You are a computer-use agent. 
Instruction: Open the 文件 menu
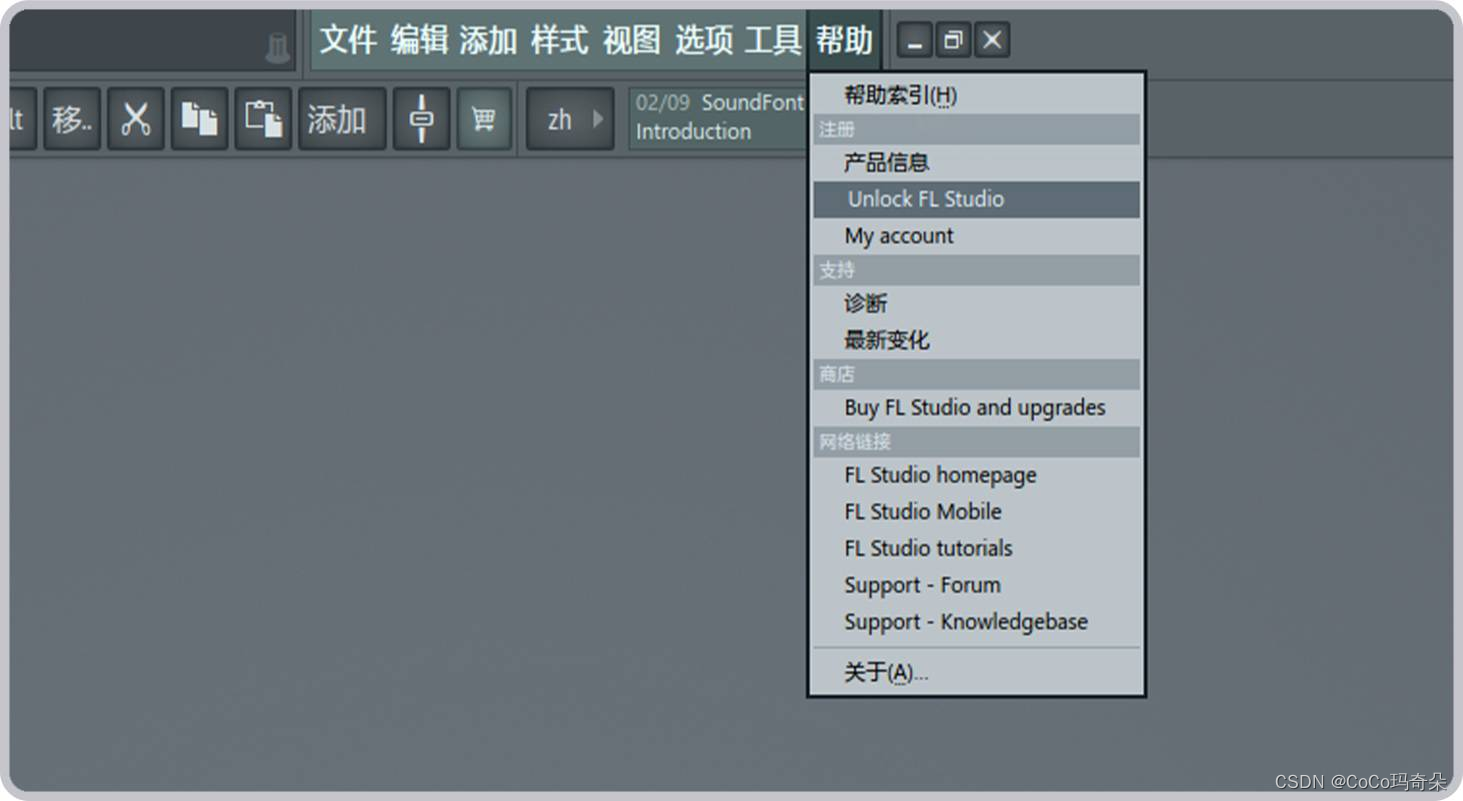coord(348,40)
